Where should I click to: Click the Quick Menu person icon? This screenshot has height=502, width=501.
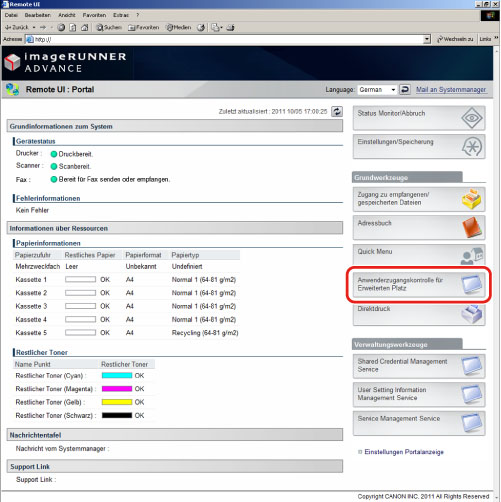click(472, 256)
